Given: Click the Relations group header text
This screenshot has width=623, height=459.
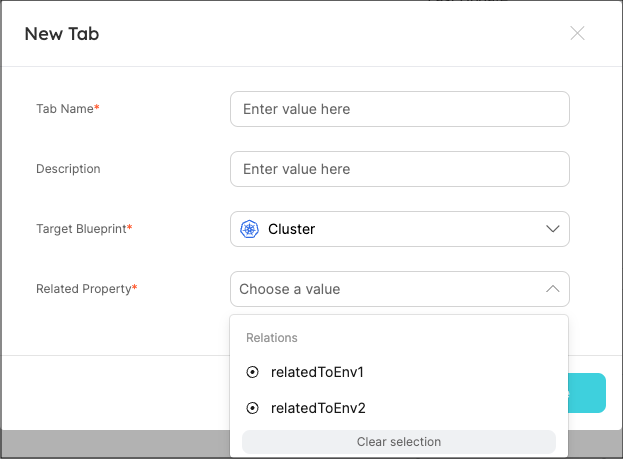Looking at the screenshot, I should pos(272,338).
